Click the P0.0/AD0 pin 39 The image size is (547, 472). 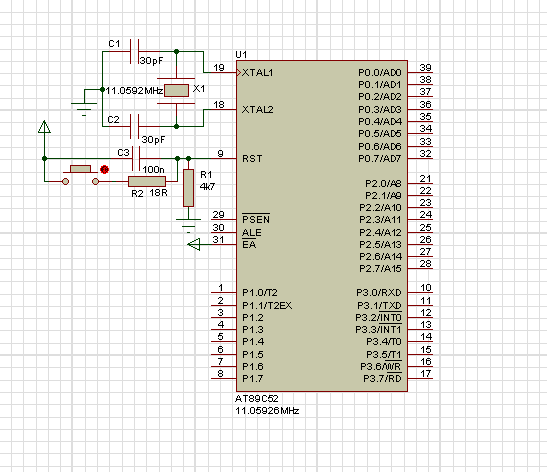[x=420, y=72]
